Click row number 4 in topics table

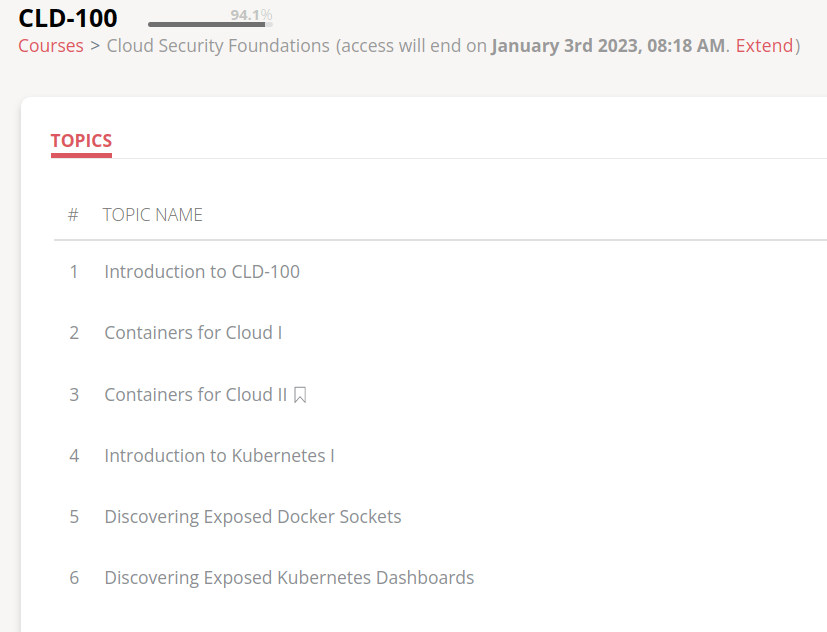[74, 456]
